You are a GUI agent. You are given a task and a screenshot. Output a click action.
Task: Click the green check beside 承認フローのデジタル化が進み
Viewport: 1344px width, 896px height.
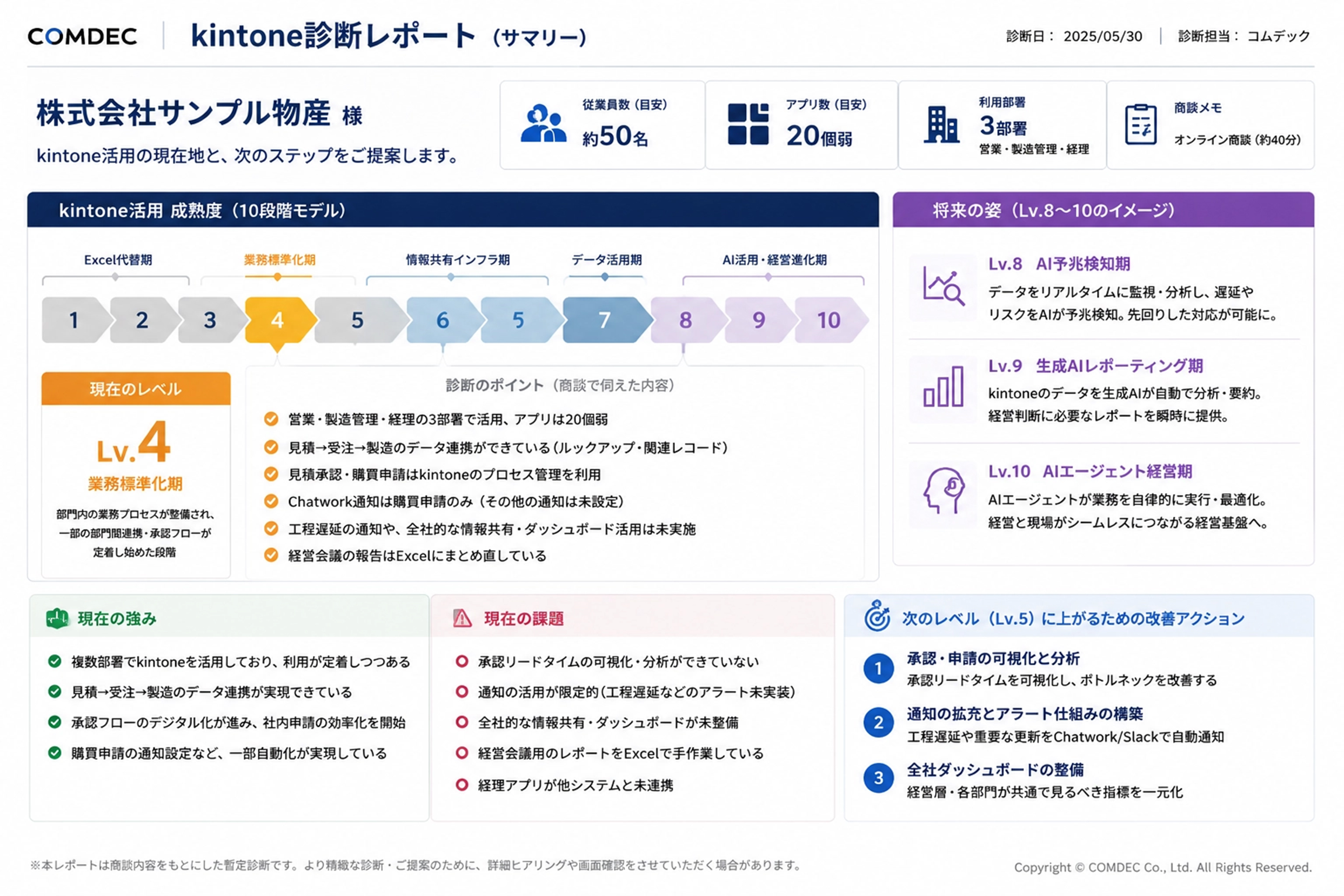point(55,721)
